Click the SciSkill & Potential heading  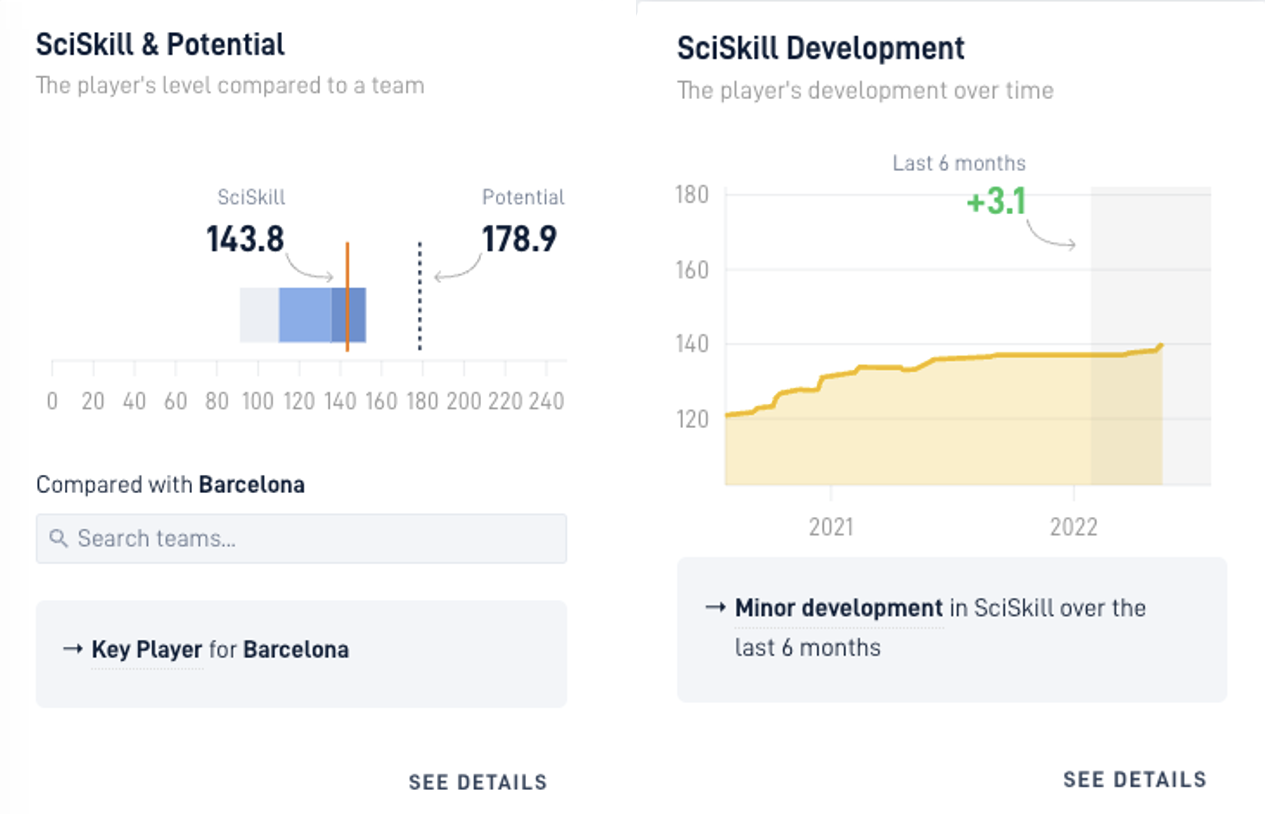coord(160,45)
